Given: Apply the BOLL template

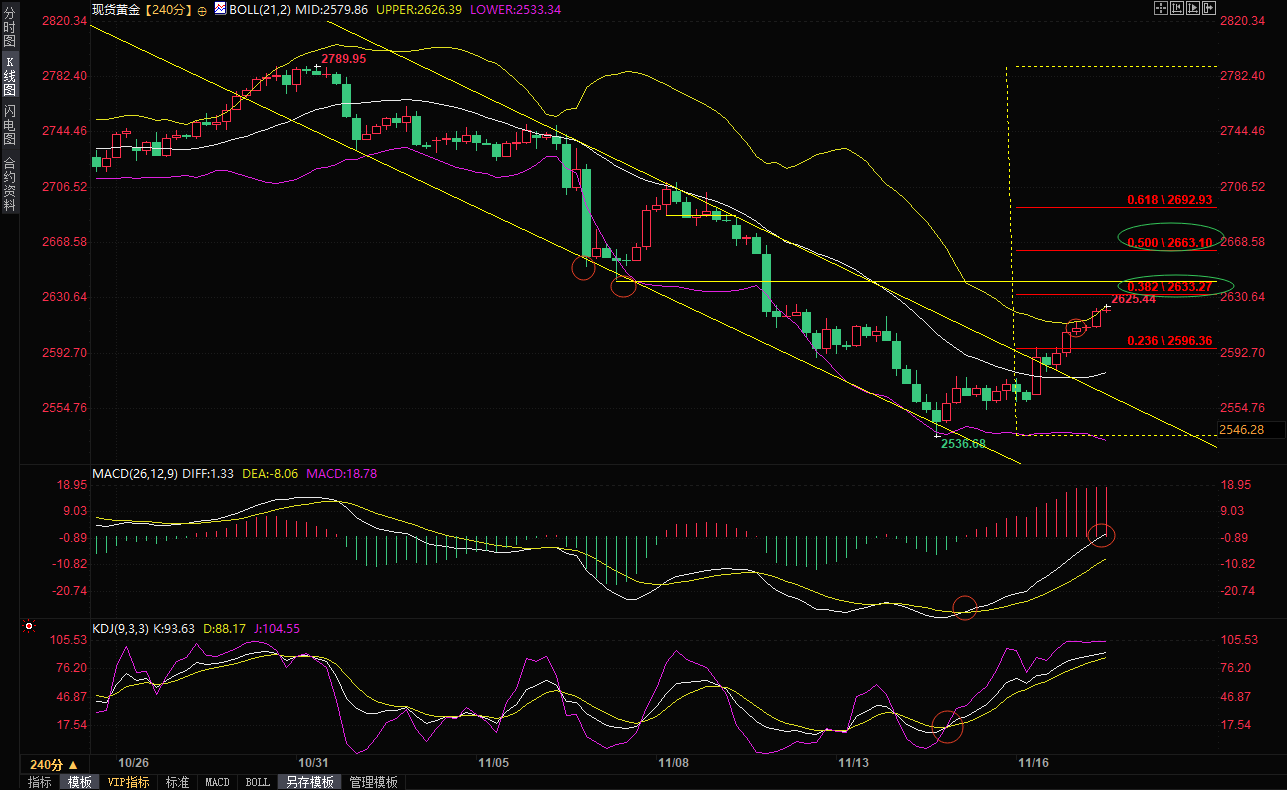Looking at the screenshot, I should pos(257,782).
